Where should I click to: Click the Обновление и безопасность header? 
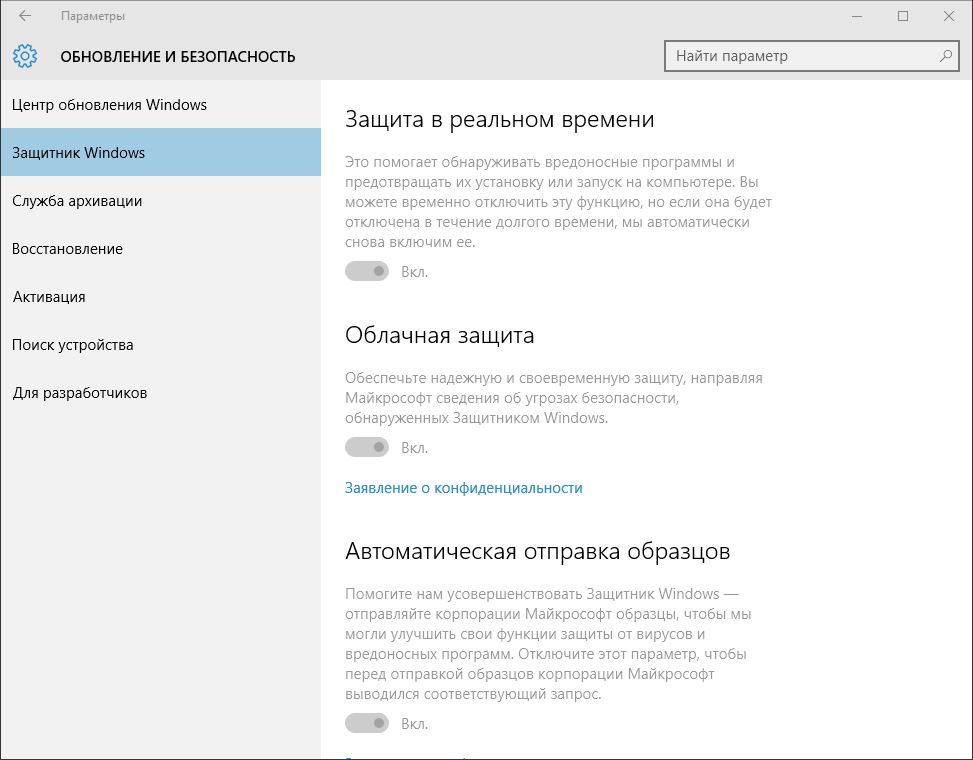point(178,56)
